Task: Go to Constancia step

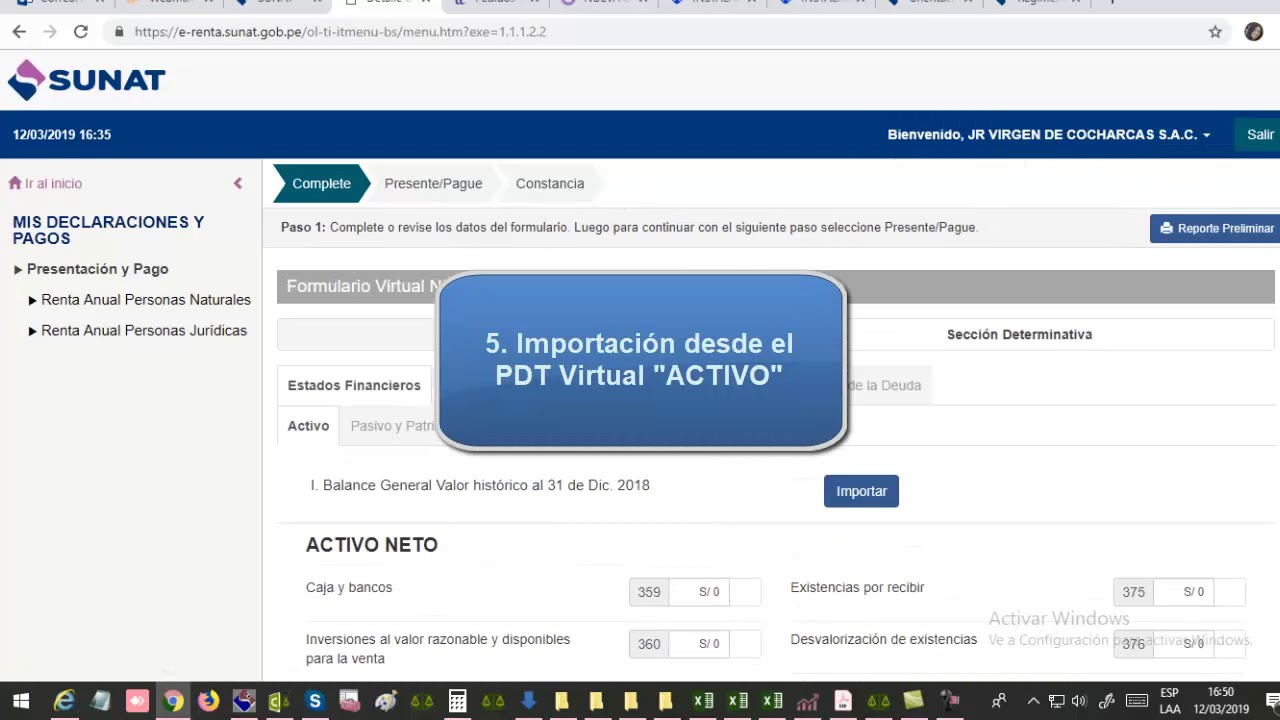Action: 550,184
